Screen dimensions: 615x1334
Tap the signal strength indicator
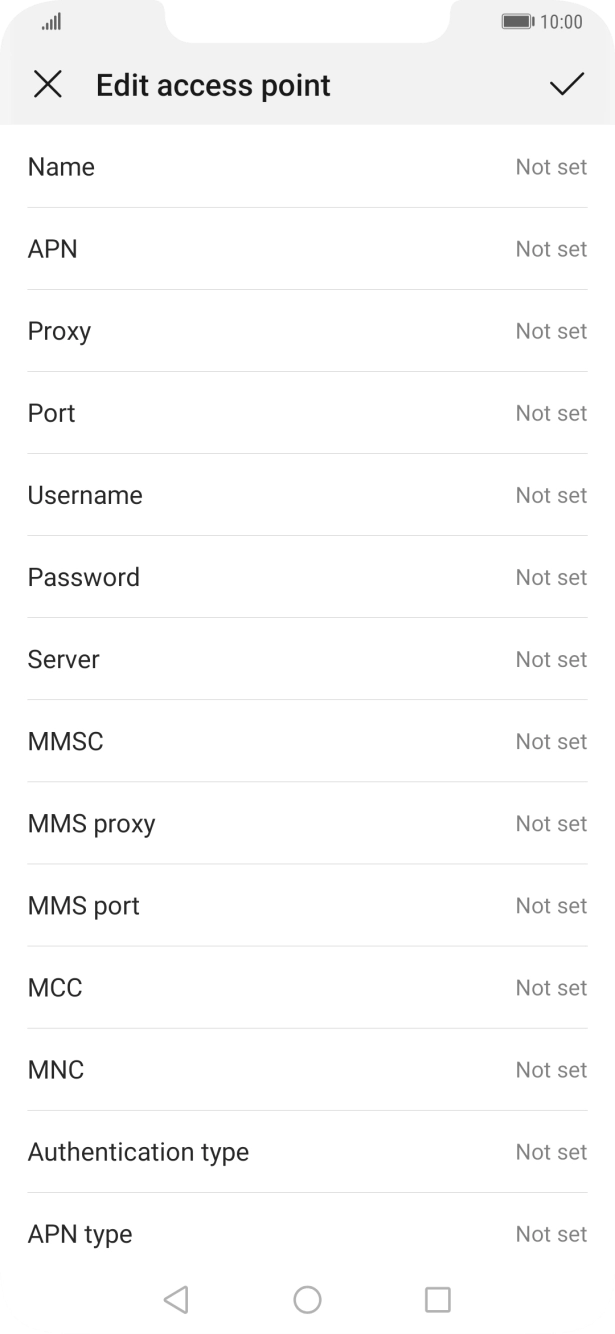tap(52, 22)
